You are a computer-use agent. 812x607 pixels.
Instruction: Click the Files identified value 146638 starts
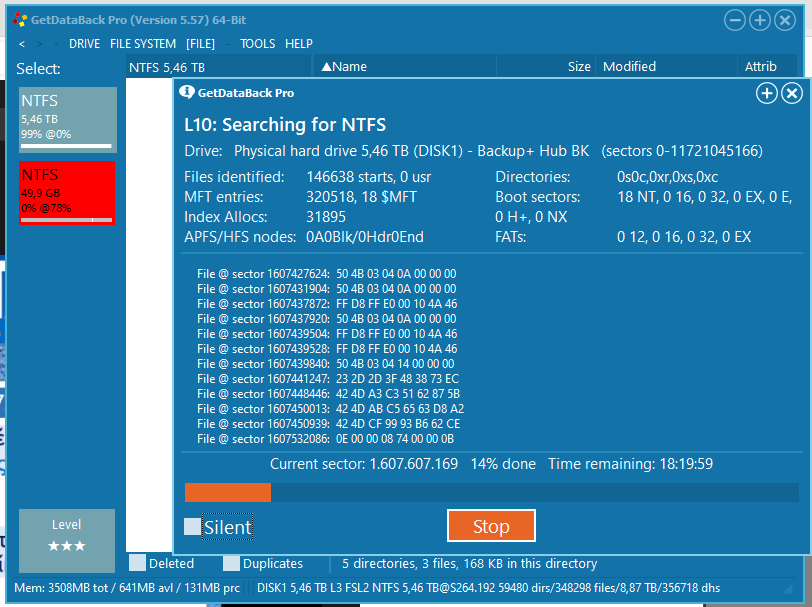(368, 177)
